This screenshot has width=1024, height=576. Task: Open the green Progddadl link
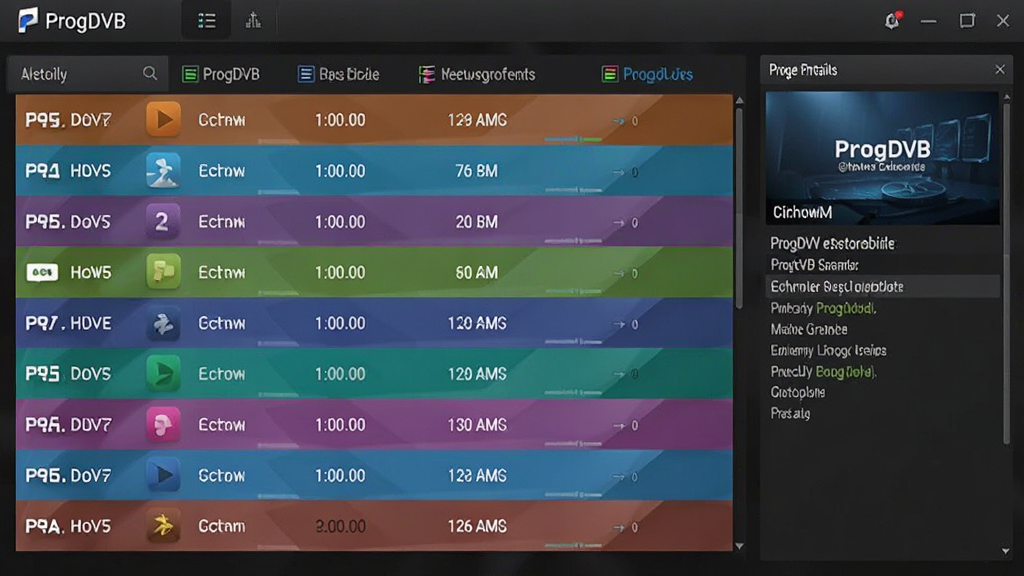[x=846, y=308]
